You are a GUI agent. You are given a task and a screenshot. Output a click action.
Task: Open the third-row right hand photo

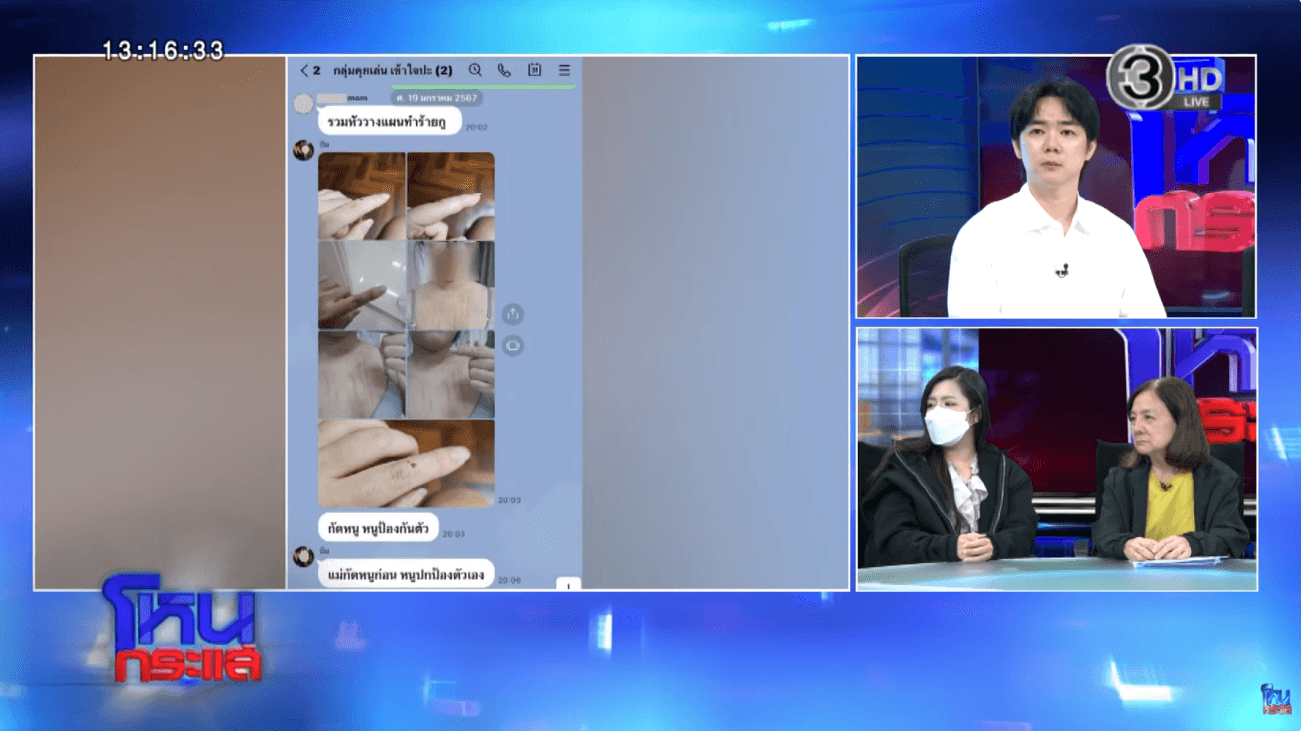(x=451, y=374)
